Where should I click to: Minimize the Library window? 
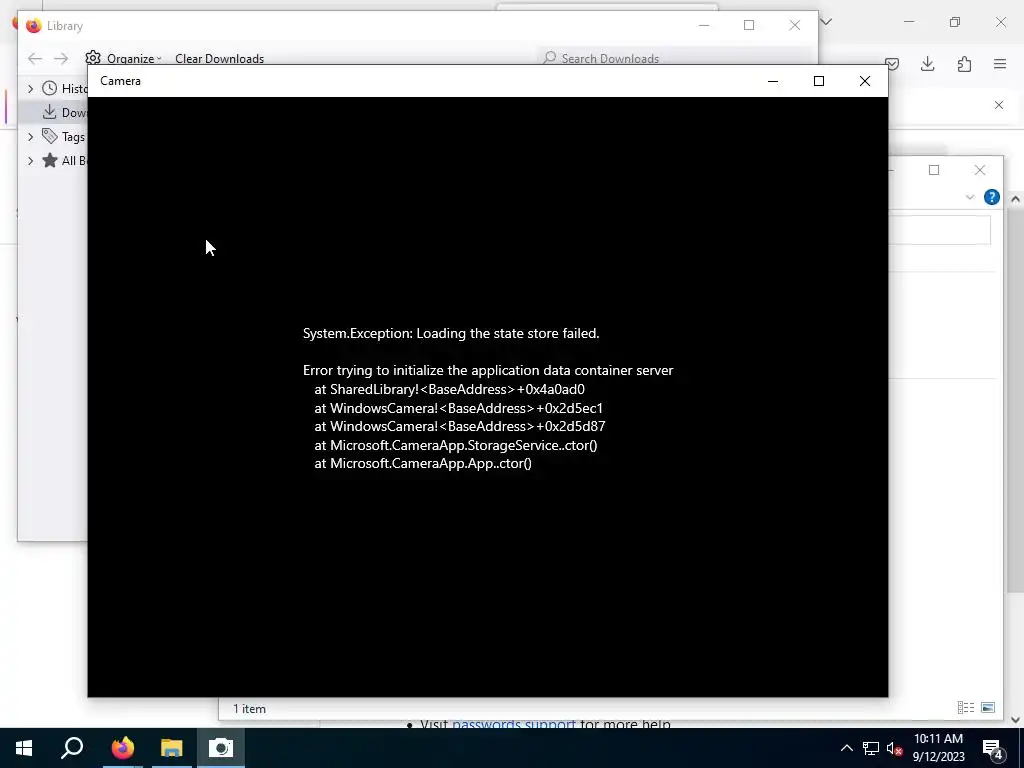704,25
